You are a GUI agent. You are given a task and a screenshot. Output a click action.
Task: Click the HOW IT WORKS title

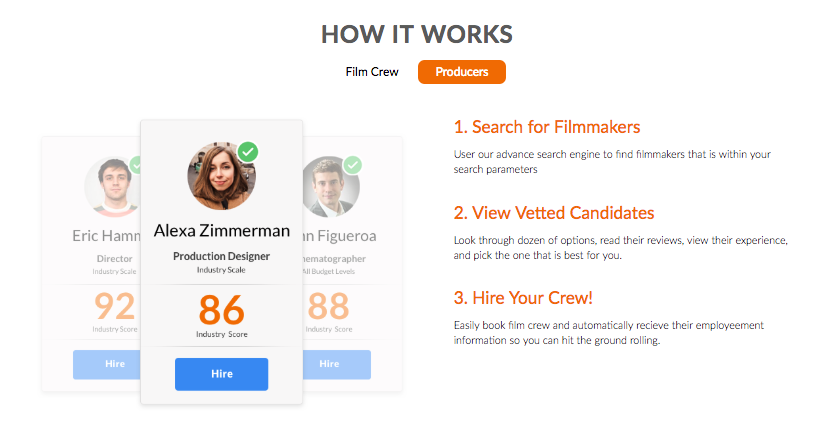pos(417,35)
